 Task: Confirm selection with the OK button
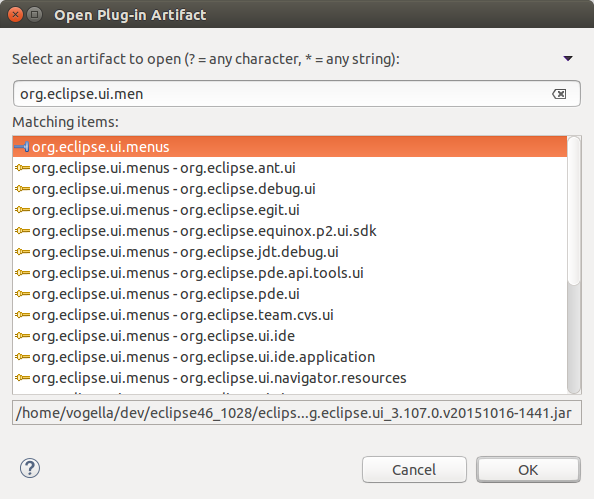coord(528,470)
